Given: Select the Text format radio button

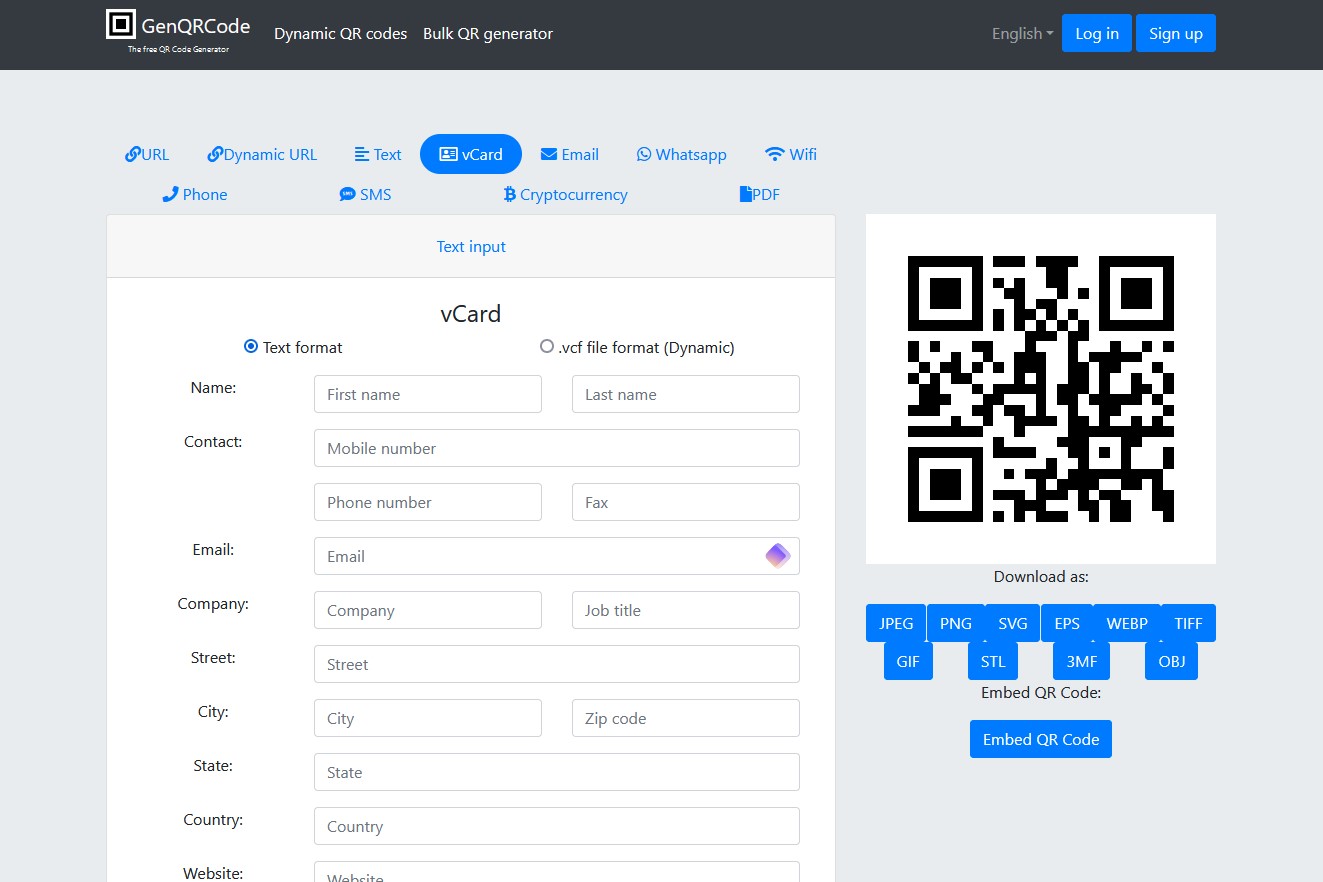Looking at the screenshot, I should pyautogui.click(x=251, y=347).
